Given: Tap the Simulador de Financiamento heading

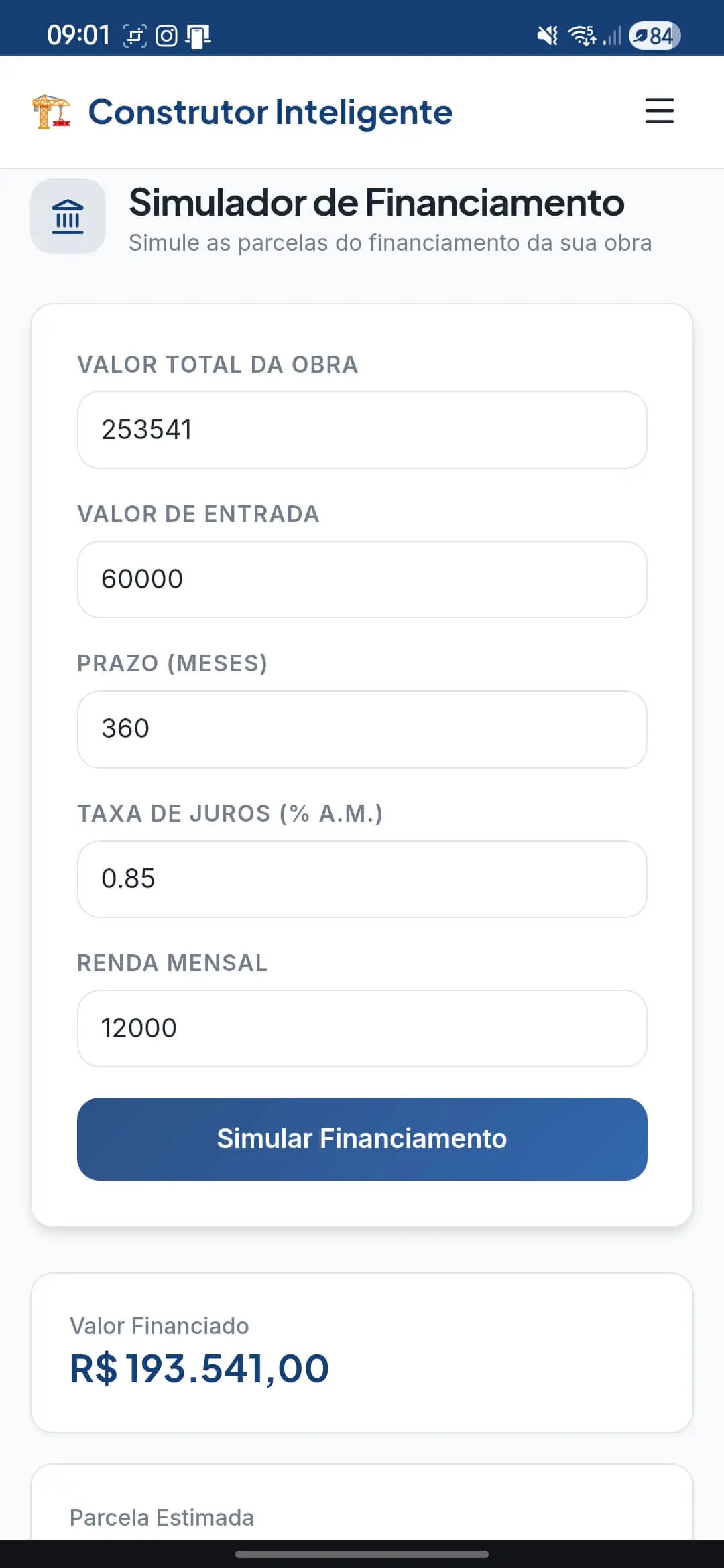Looking at the screenshot, I should click(x=376, y=202).
